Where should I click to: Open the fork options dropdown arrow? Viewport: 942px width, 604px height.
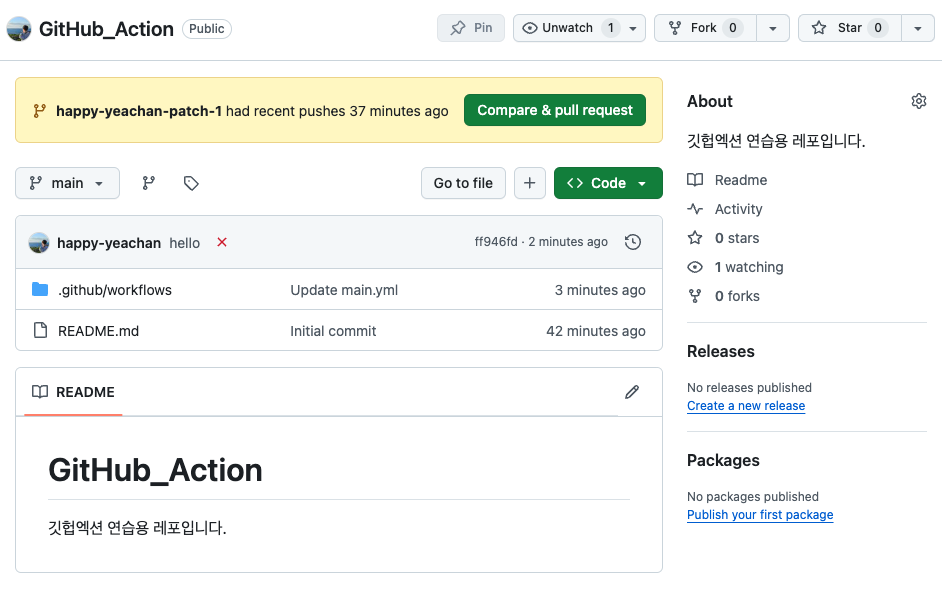coord(773,28)
